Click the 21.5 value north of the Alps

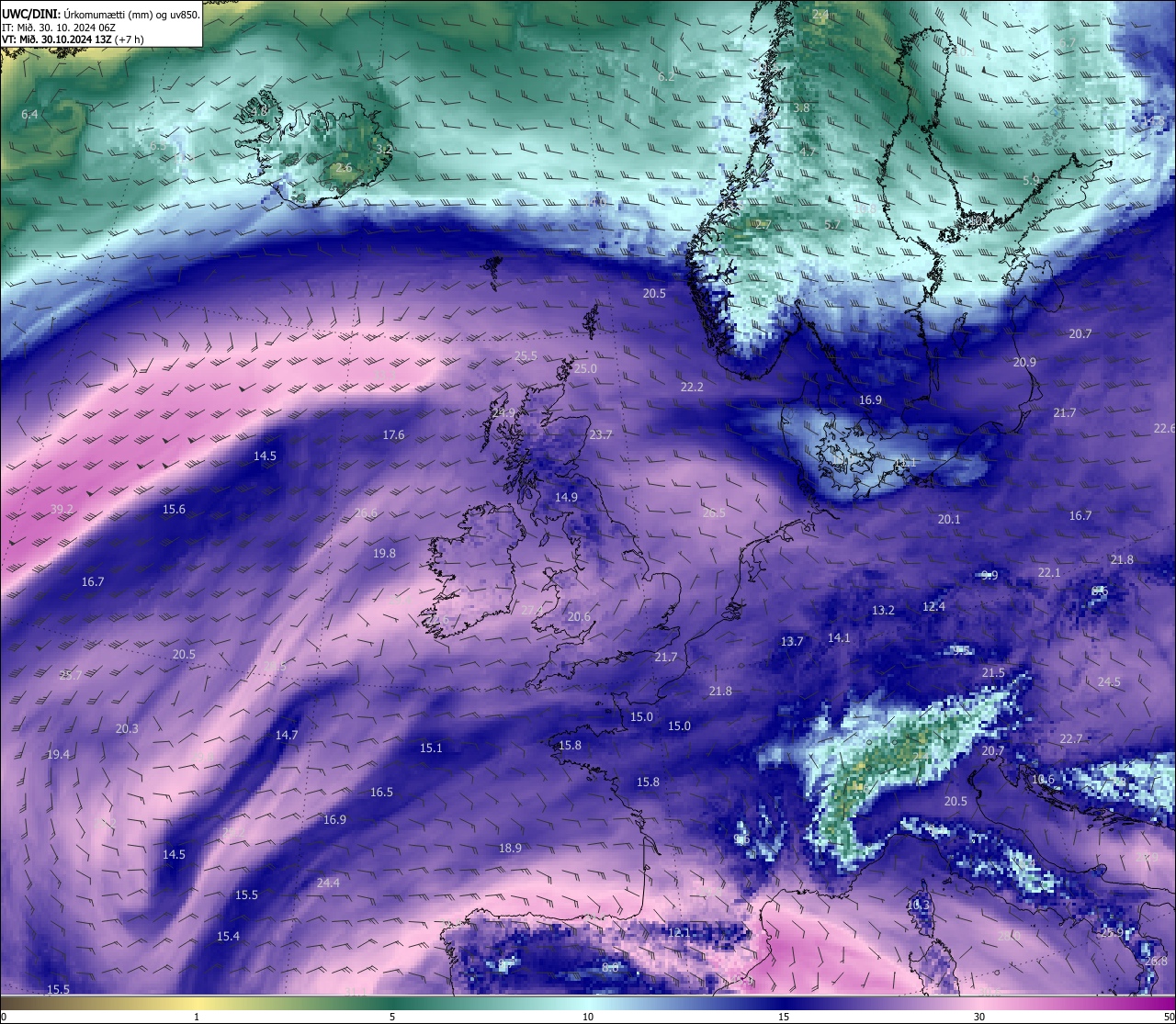(x=993, y=672)
